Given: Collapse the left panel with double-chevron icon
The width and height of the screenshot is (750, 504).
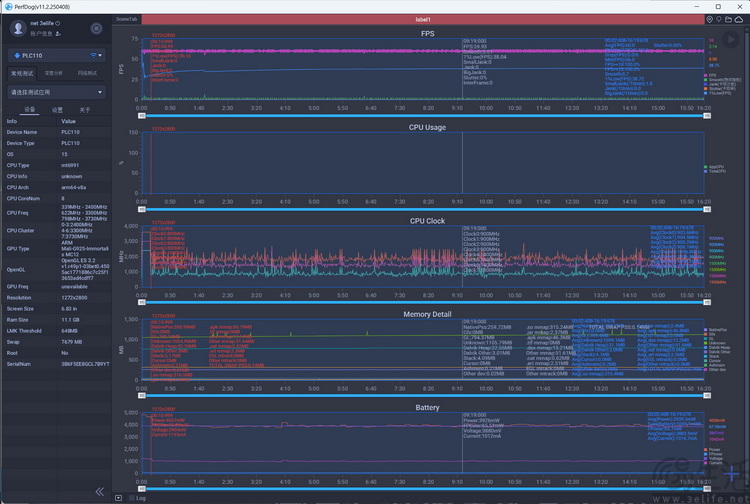Looking at the screenshot, I should (x=99, y=492).
